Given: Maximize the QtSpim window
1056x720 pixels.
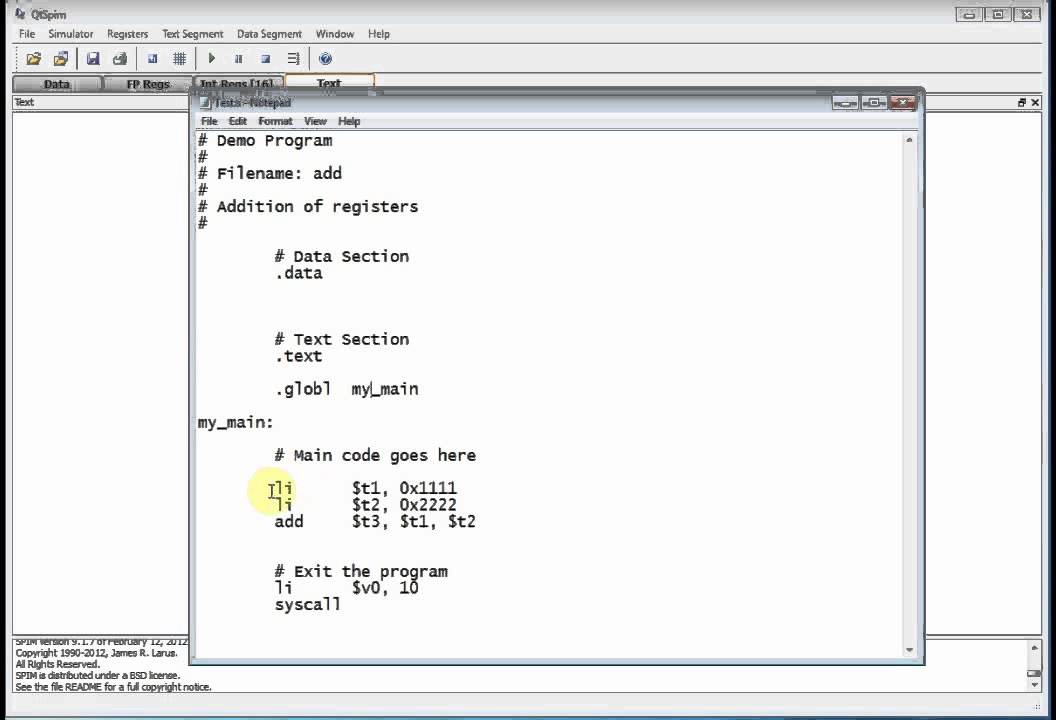Looking at the screenshot, I should 998,14.
